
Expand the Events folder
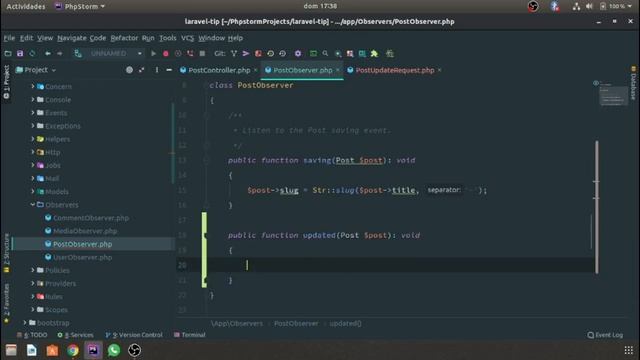point(33,113)
